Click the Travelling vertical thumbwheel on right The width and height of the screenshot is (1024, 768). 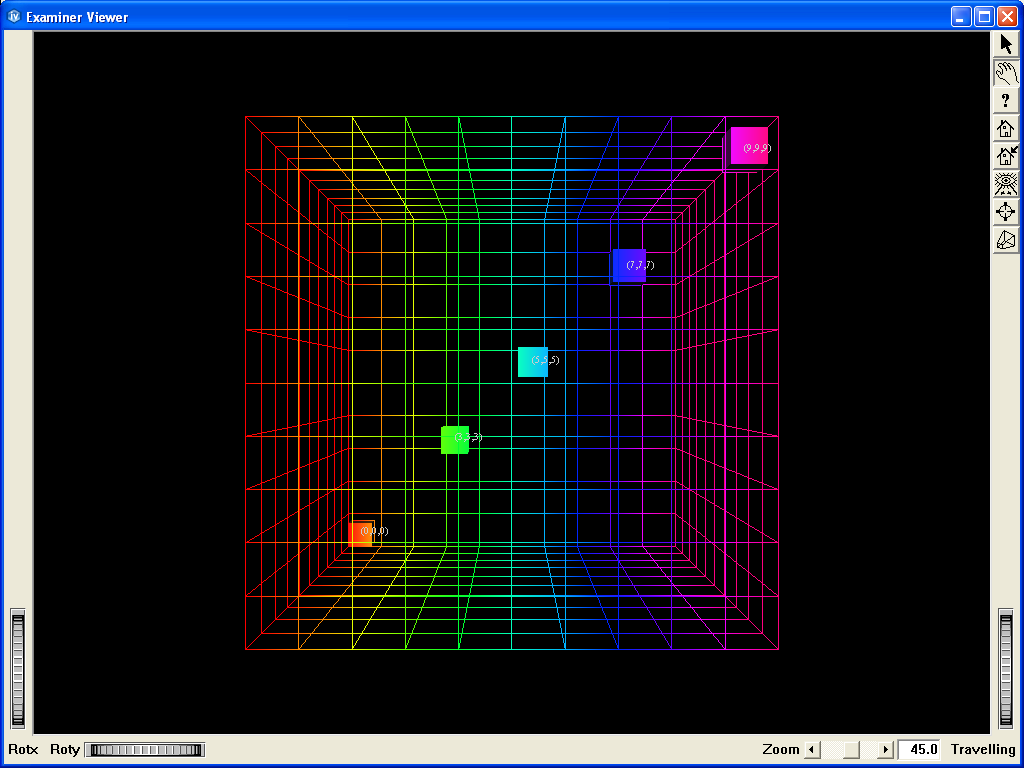(1006, 668)
